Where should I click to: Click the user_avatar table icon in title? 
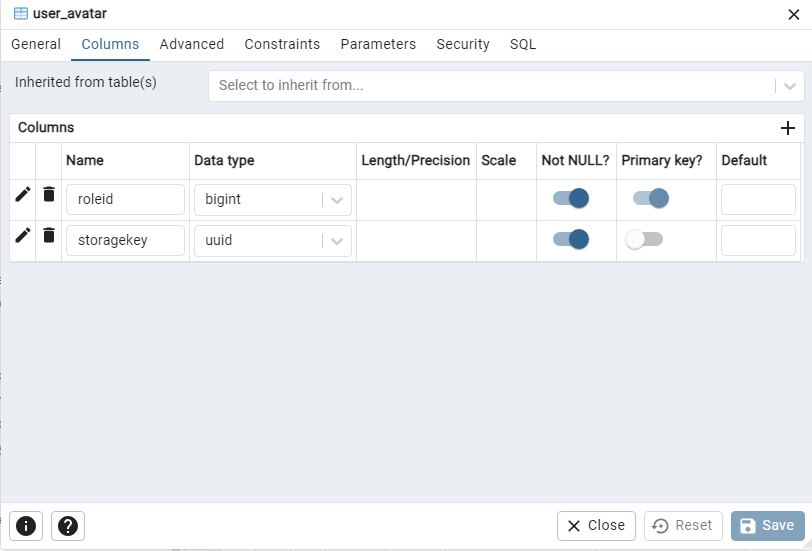coord(21,13)
